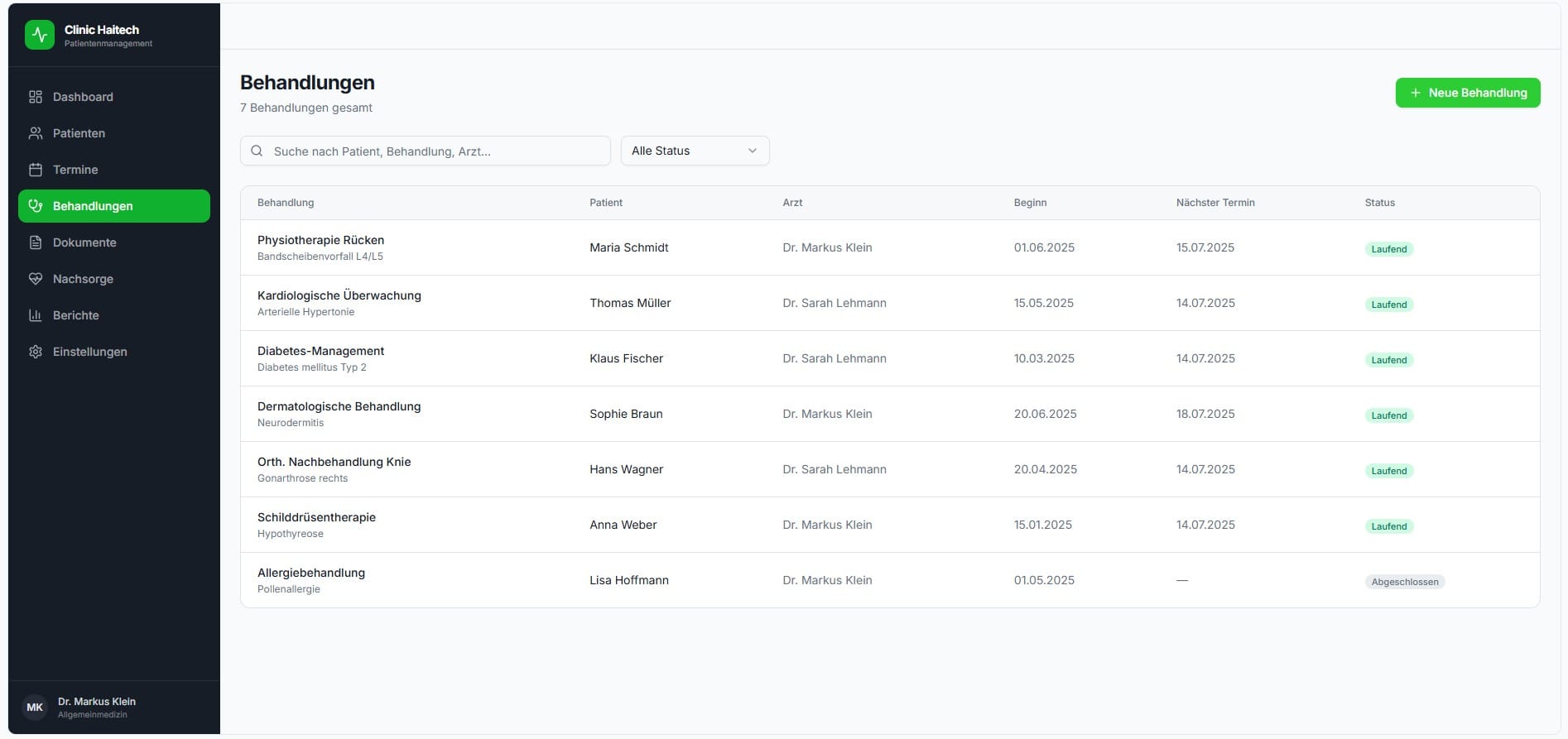The width and height of the screenshot is (1568, 739).
Task: Click patient name Maria Schmidt
Action: (629, 247)
